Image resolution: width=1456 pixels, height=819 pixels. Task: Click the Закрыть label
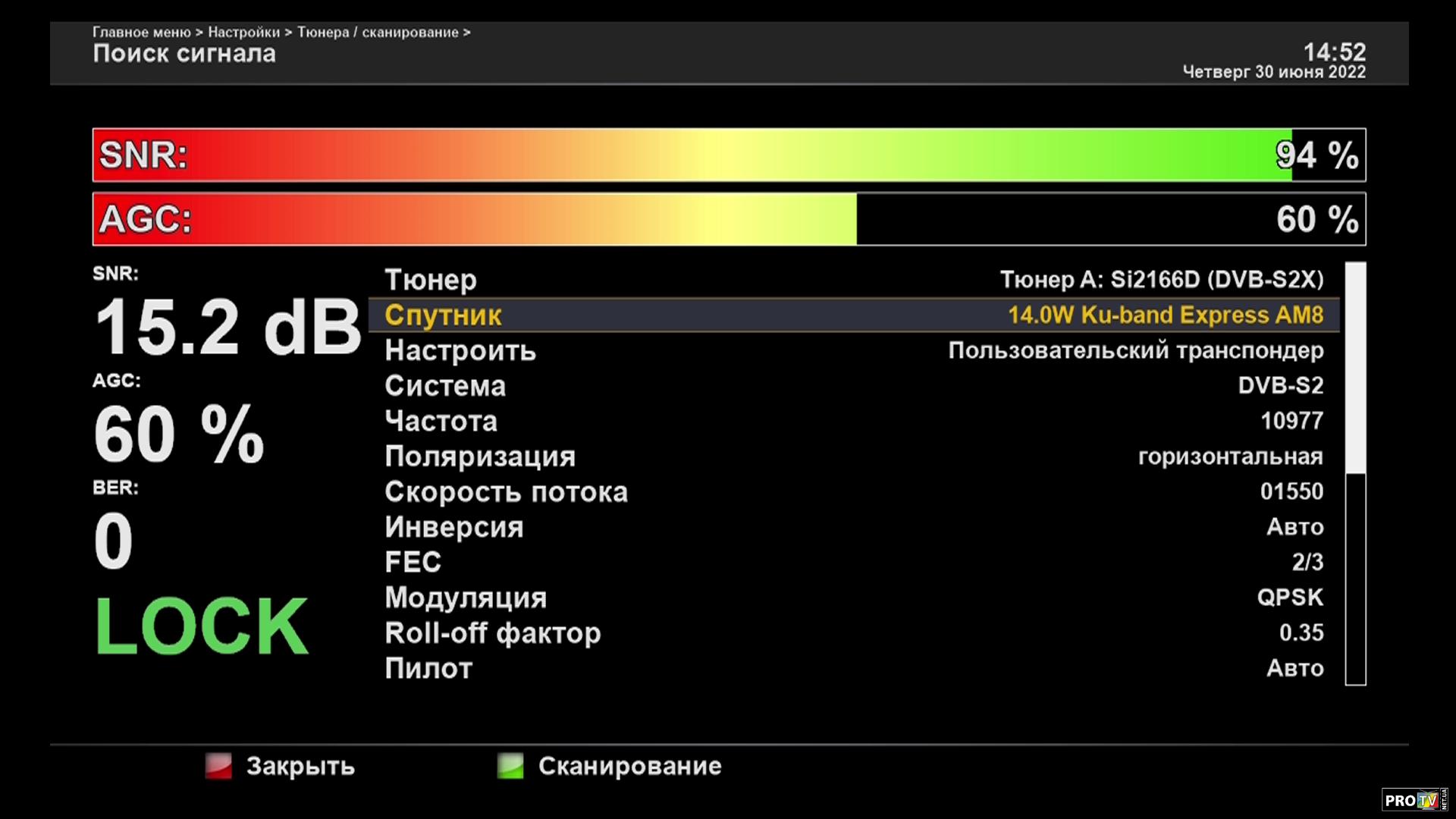point(300,766)
